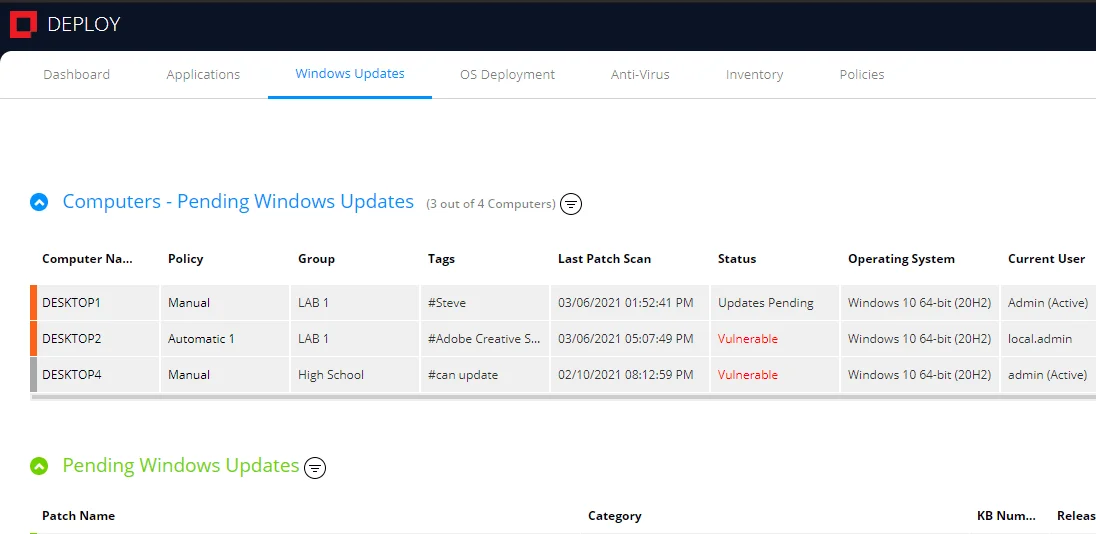Collapse the Computers - Pending Windows Updates section
1096x534 pixels.
39,202
